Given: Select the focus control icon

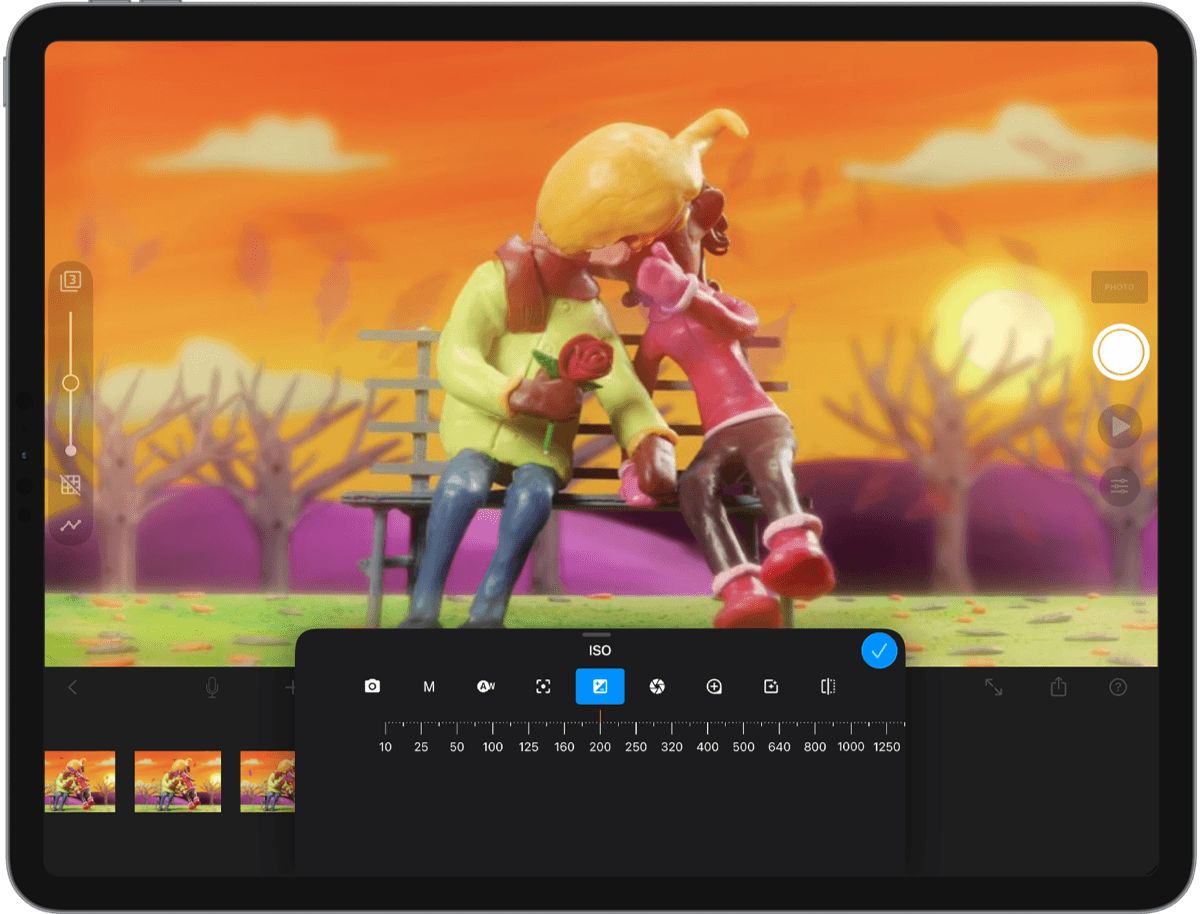Looking at the screenshot, I should (543, 687).
